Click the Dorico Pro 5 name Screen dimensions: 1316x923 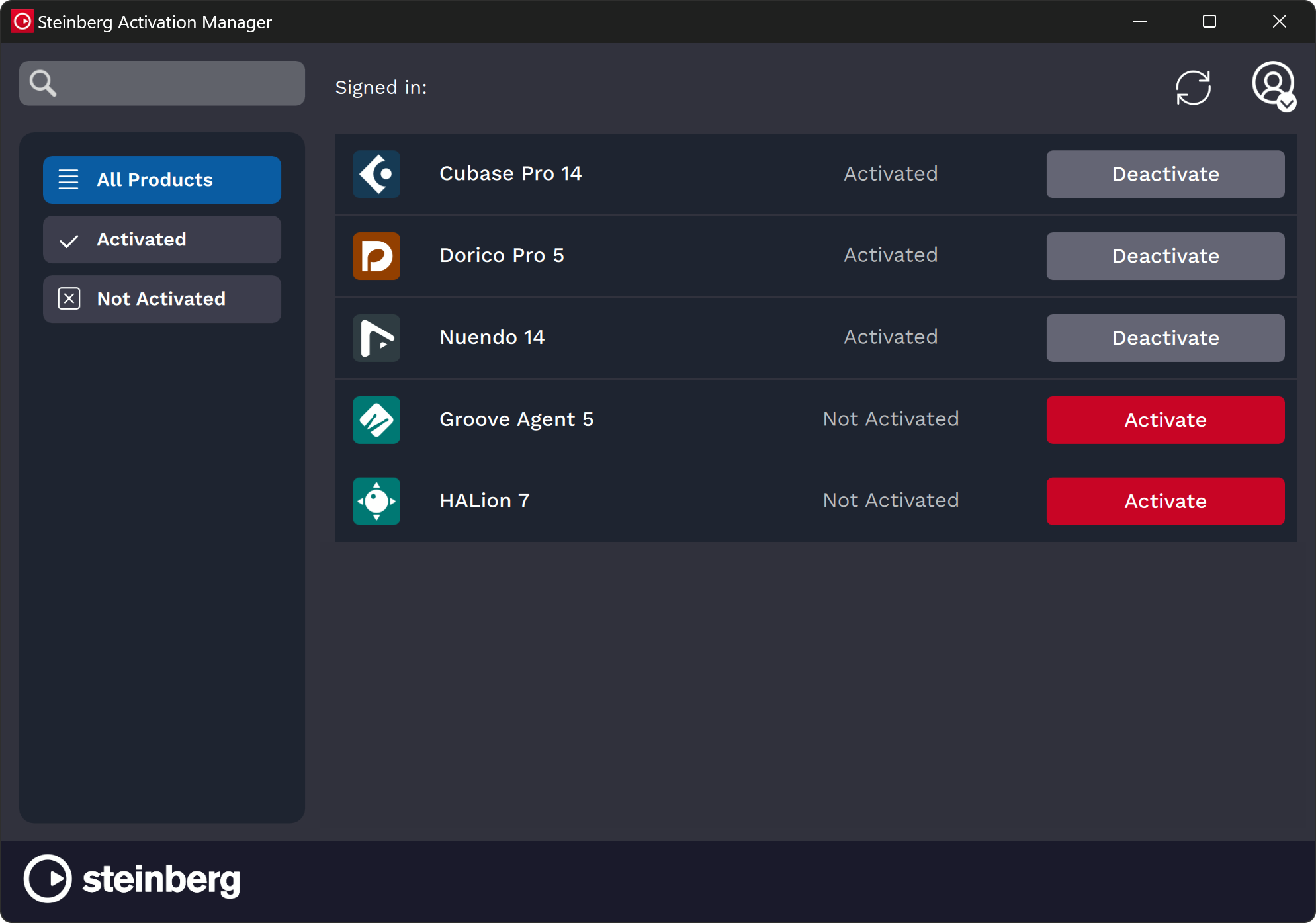pos(502,255)
